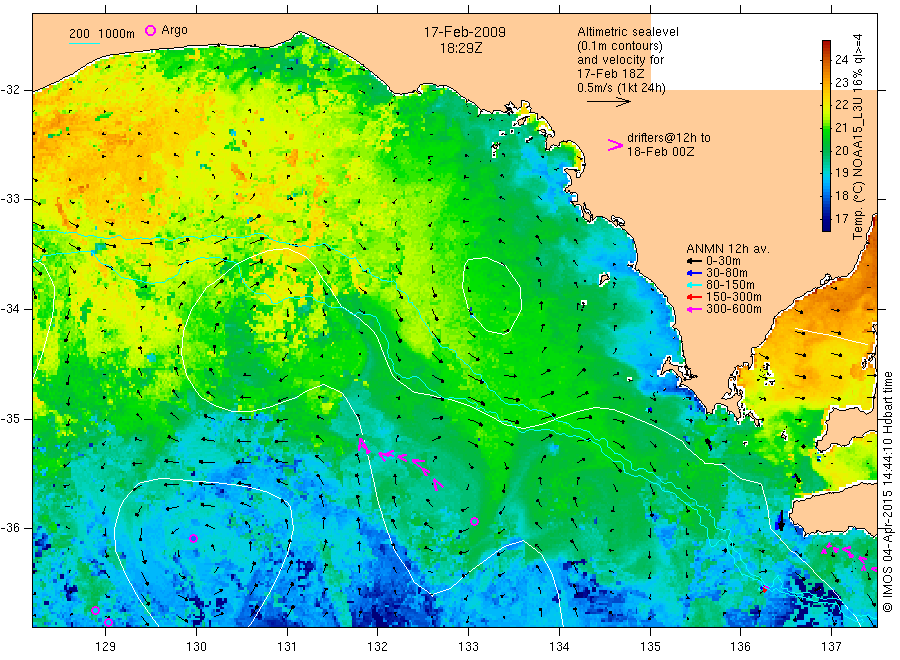Click the 'ANMN 12h av.' heading
This screenshot has width=900, height=660.
click(727, 249)
